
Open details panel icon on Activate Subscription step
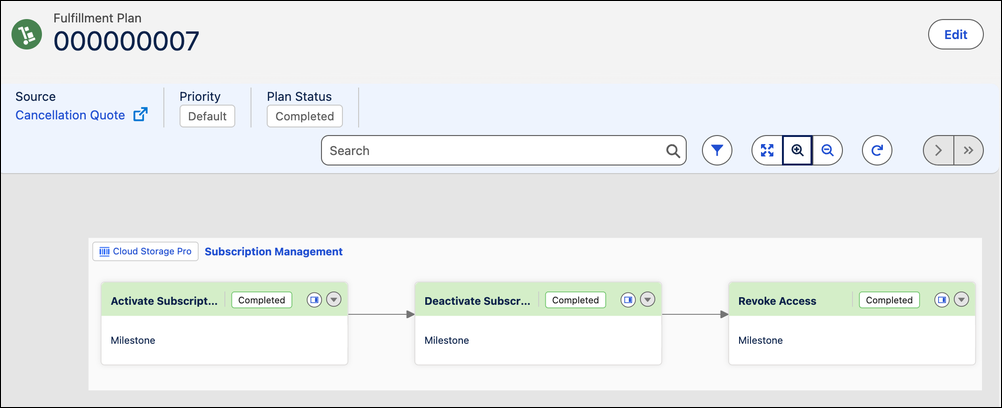click(x=314, y=299)
